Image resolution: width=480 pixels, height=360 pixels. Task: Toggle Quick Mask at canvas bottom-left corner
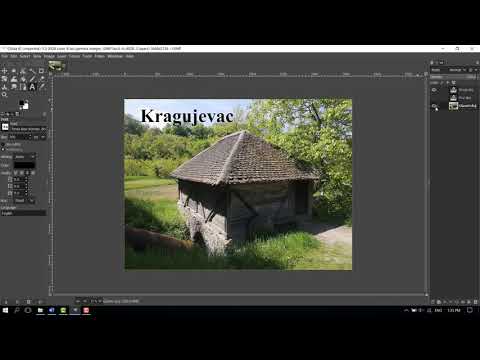pos(51,295)
